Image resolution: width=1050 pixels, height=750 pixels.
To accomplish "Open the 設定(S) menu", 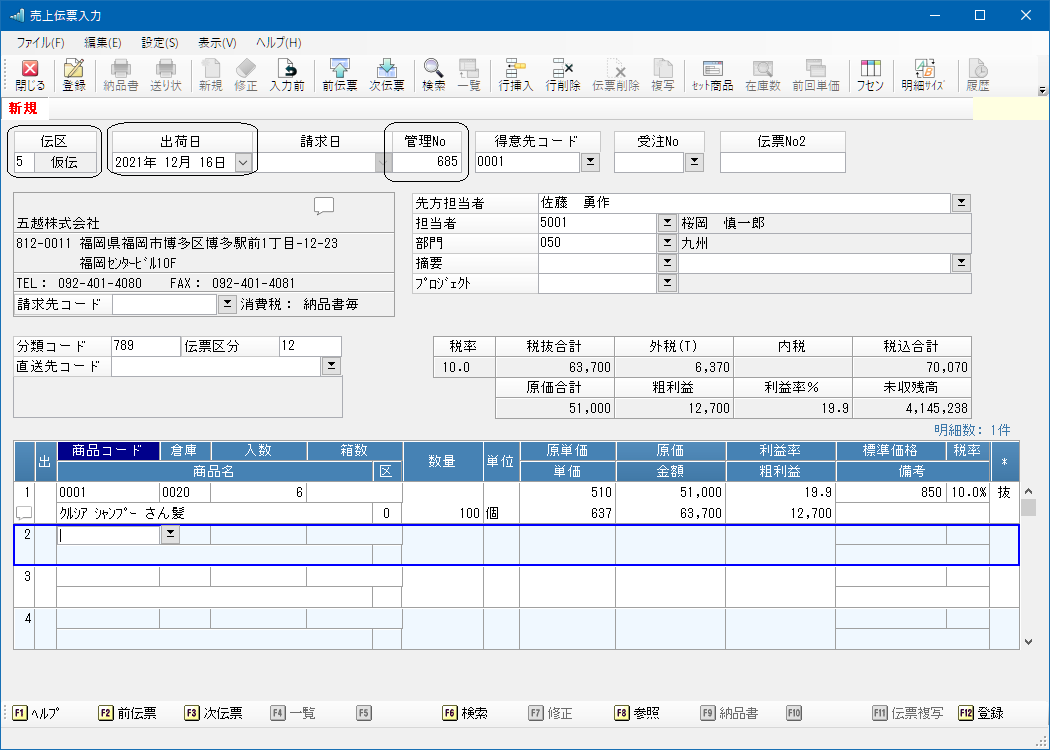I will point(160,43).
